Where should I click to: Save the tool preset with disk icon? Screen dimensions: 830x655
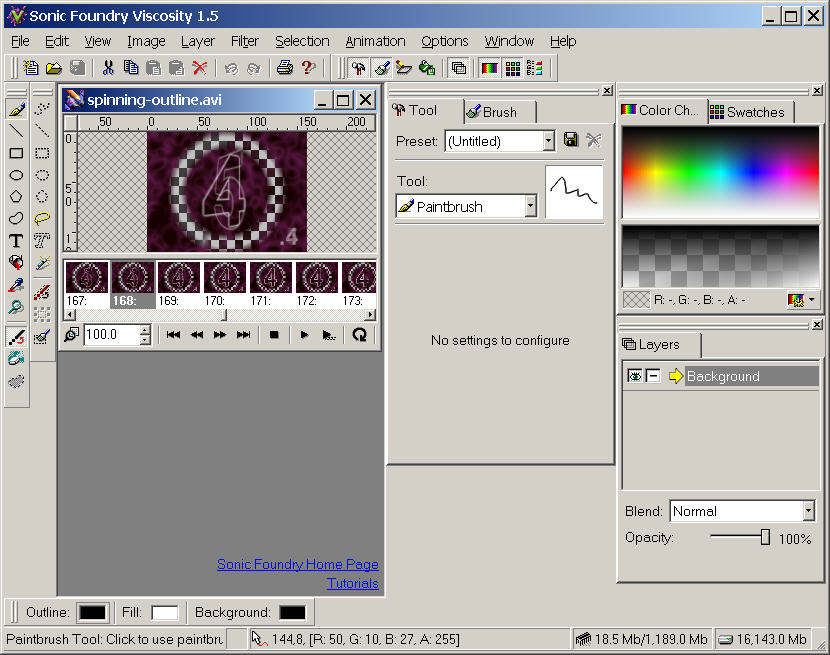(571, 140)
